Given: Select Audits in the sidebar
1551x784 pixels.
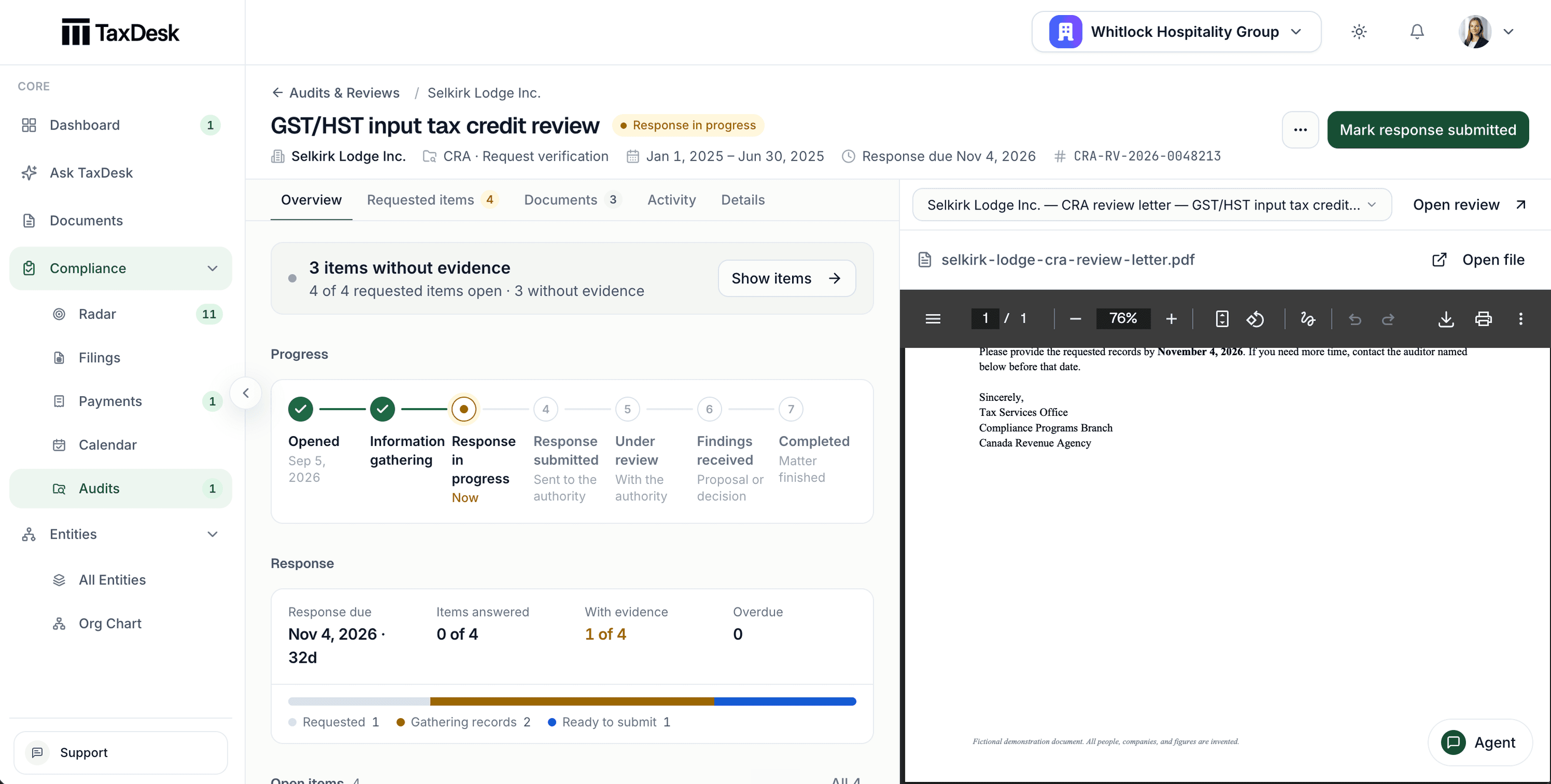Looking at the screenshot, I should point(120,488).
